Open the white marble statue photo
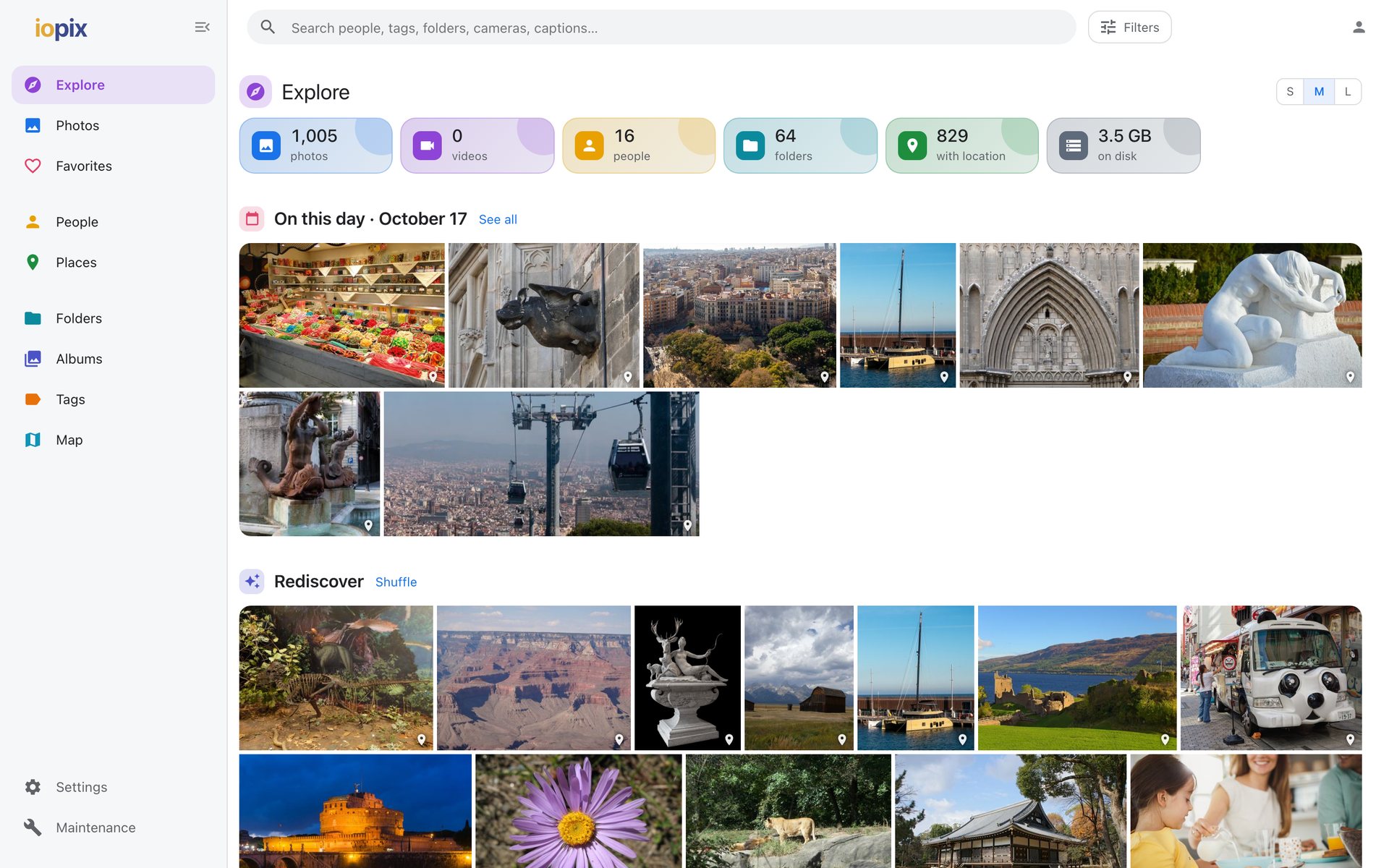Screen dimensions: 1389x868 click(1252, 315)
